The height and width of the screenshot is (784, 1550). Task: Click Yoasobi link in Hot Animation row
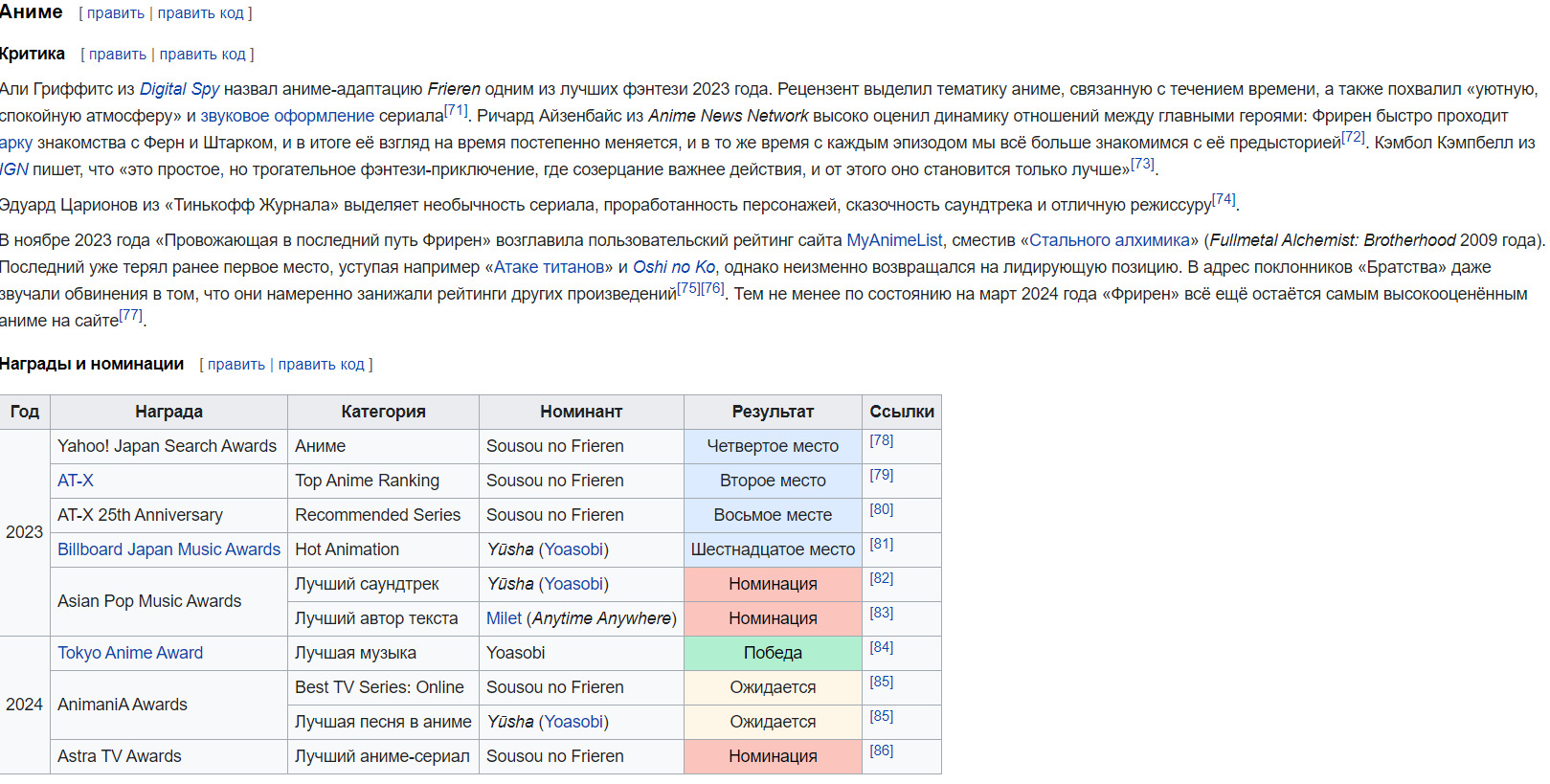574,549
